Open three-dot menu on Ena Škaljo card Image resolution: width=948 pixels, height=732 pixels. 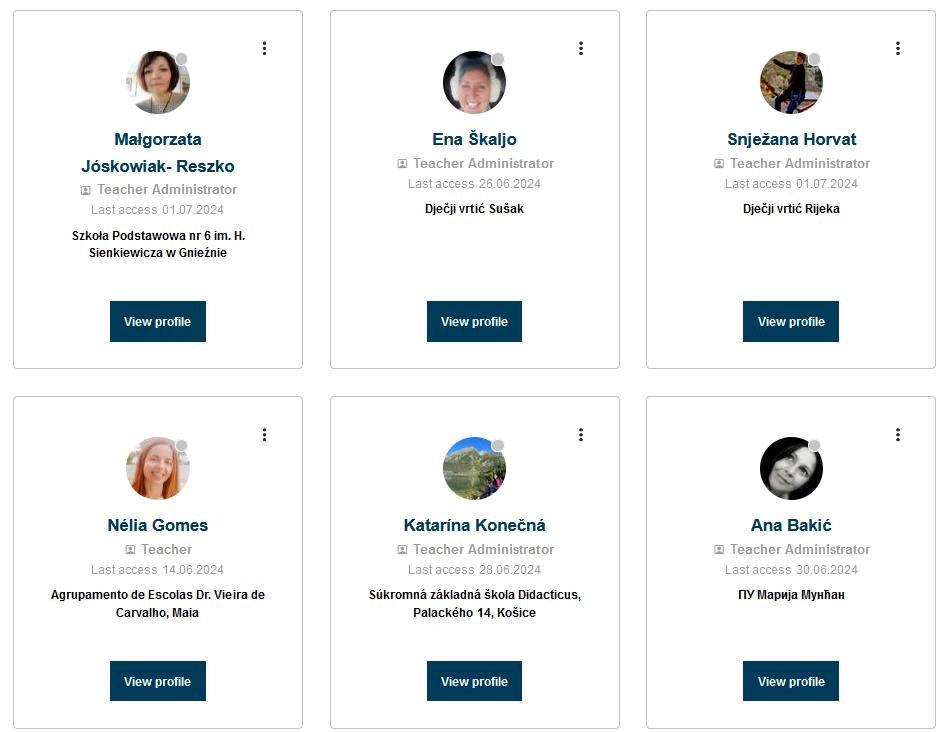(x=581, y=48)
